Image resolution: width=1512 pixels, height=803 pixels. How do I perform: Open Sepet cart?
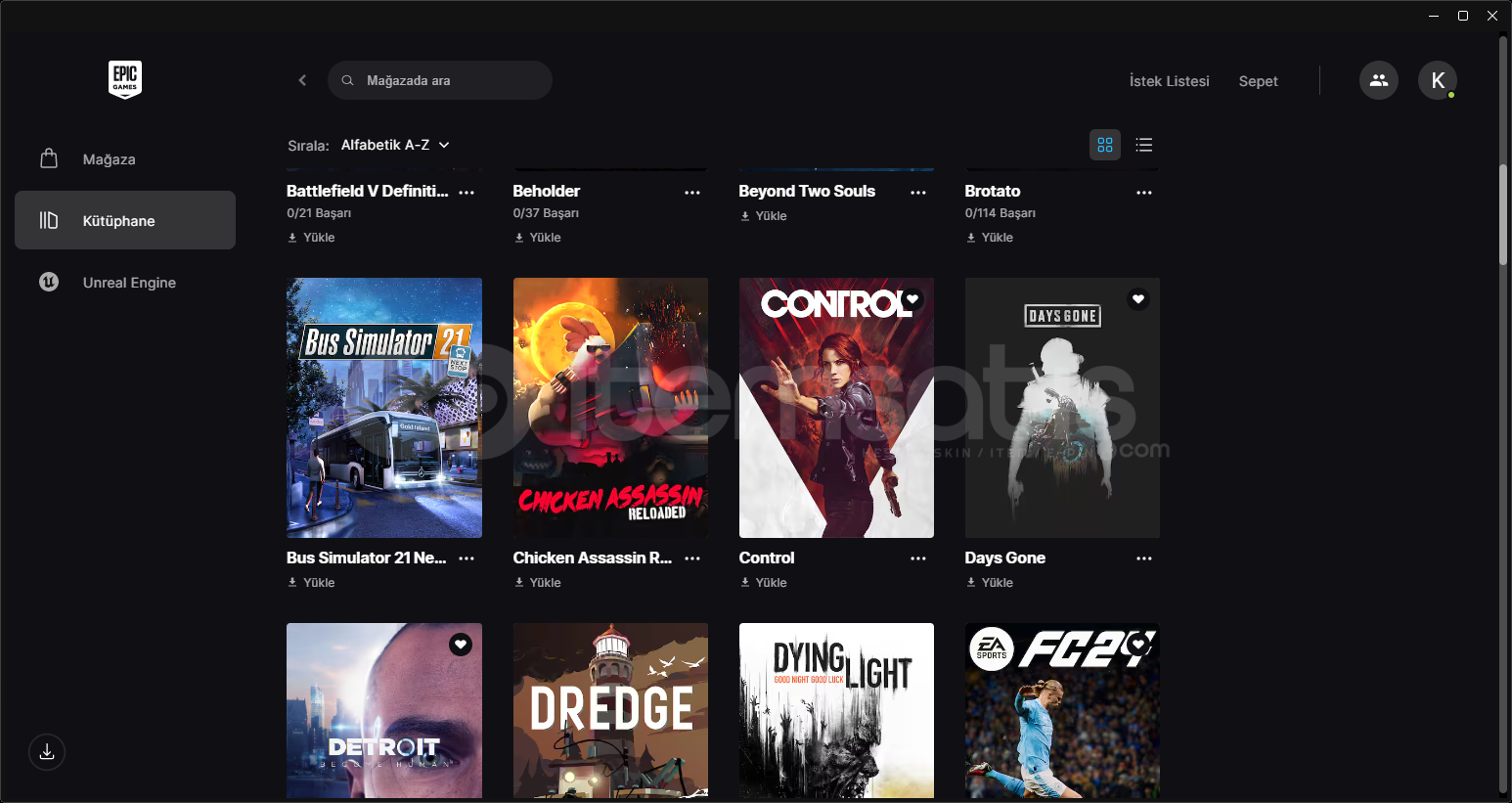click(1258, 81)
